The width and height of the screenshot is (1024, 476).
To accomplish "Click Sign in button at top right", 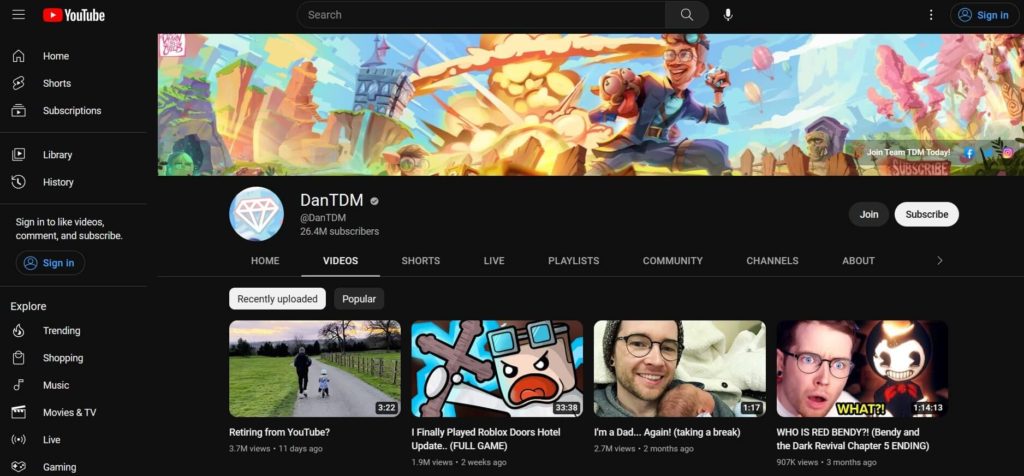I will pyautogui.click(x=984, y=15).
